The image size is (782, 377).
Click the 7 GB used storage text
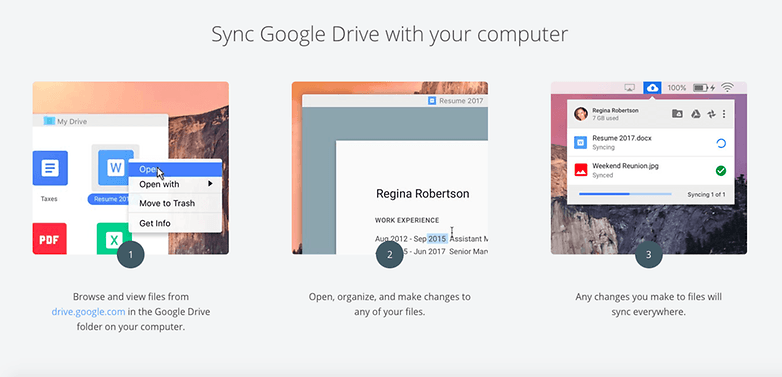click(x=605, y=119)
